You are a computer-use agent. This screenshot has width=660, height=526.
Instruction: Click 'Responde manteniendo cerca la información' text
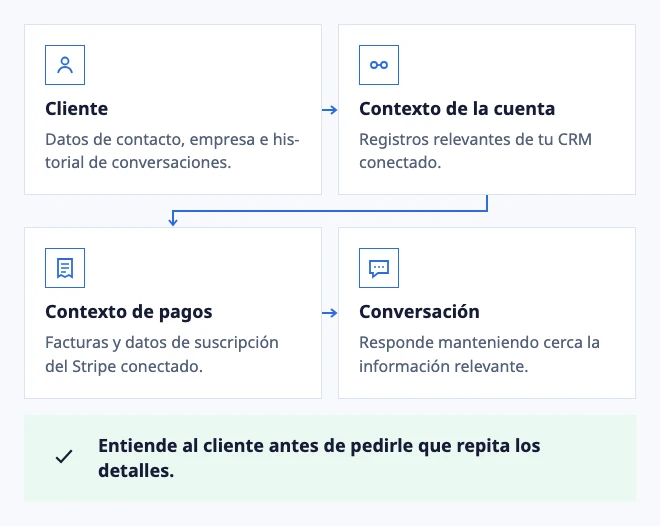(x=479, y=354)
